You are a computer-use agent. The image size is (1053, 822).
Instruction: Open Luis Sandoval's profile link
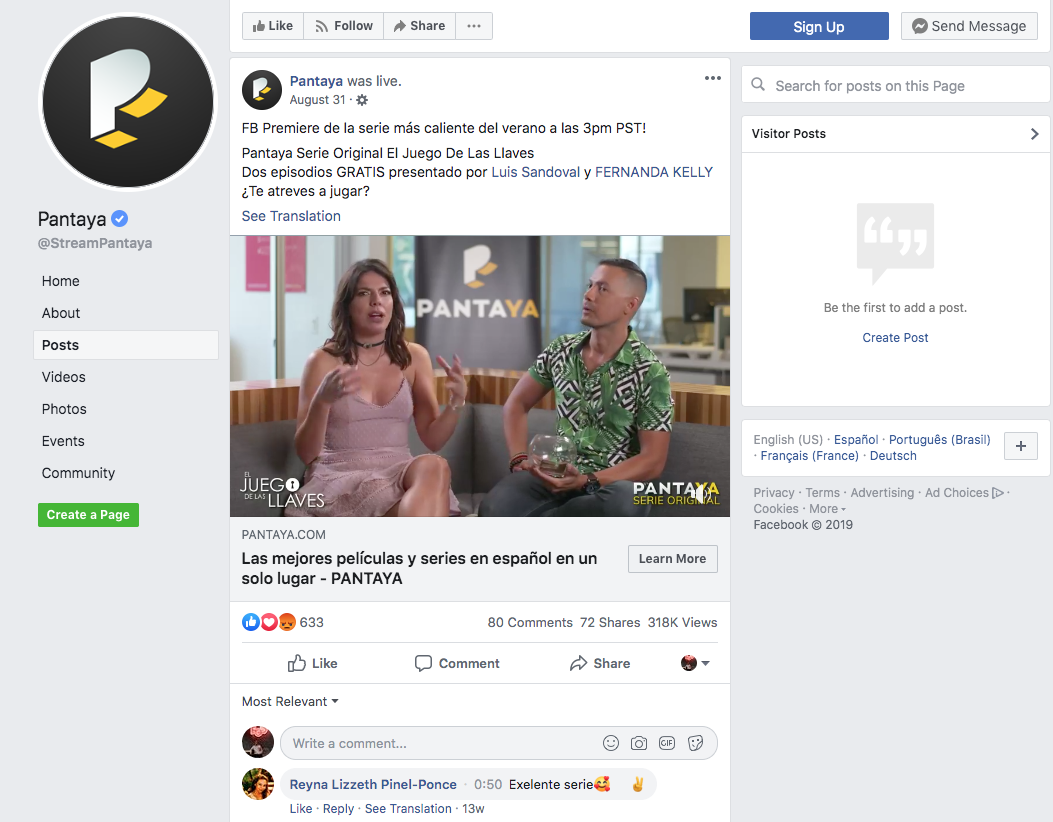point(535,172)
